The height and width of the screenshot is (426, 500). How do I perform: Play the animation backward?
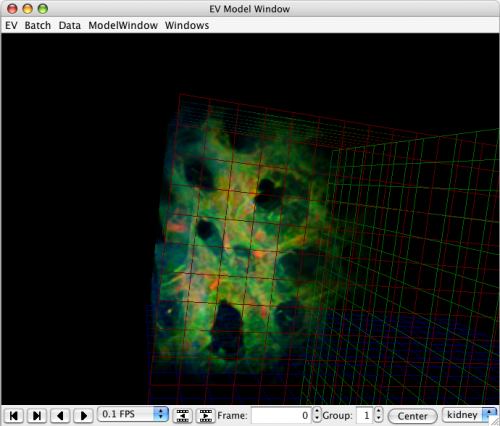pyautogui.click(x=60, y=416)
